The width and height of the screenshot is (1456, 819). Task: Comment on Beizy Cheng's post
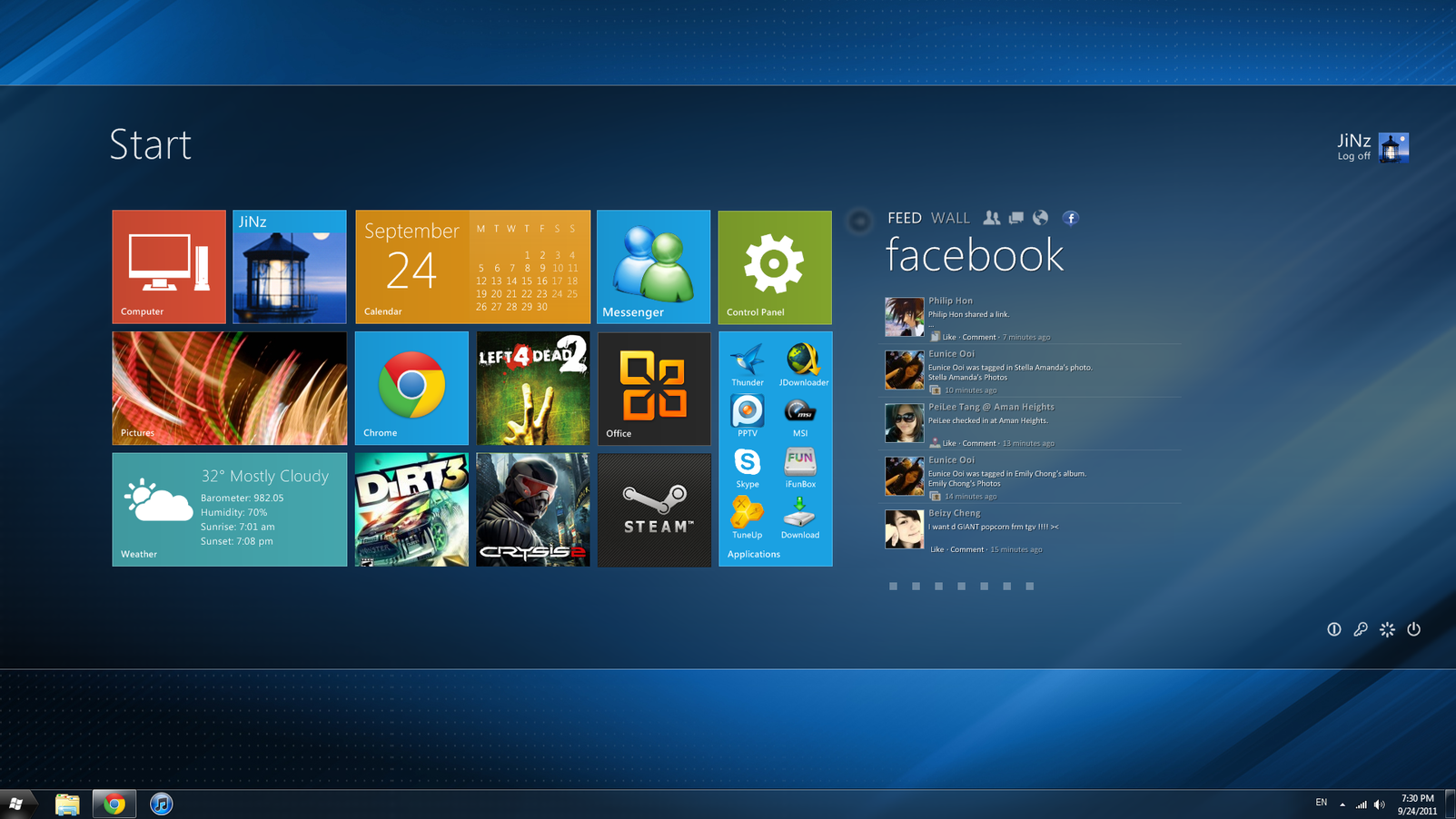tap(966, 549)
